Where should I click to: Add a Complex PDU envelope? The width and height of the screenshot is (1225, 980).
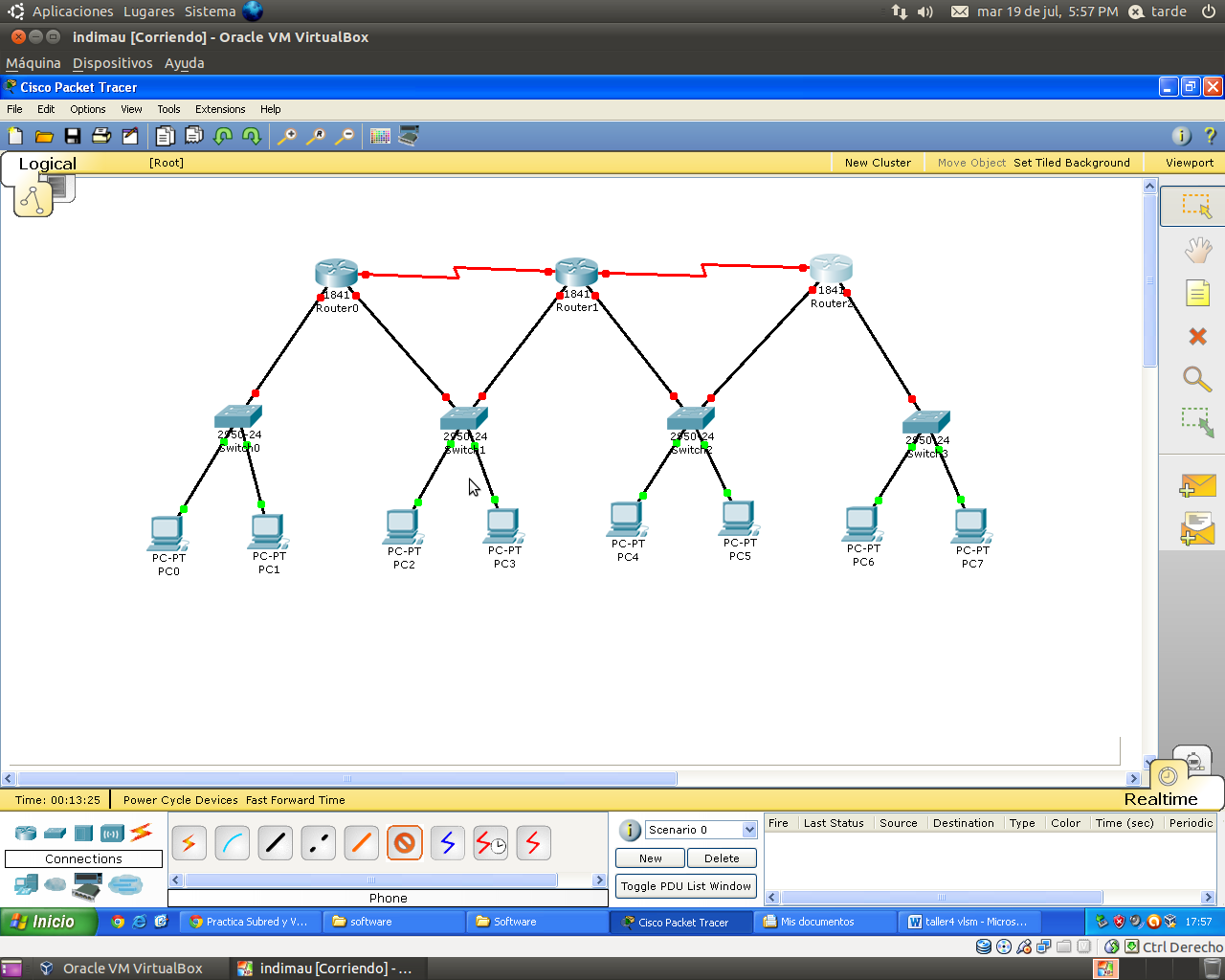pos(1197,529)
